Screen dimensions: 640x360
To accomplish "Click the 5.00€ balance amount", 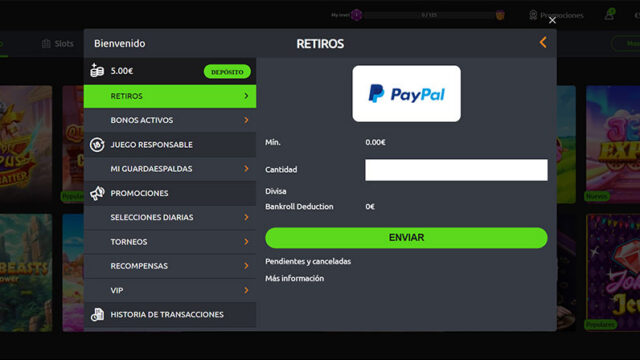I will pos(122,71).
